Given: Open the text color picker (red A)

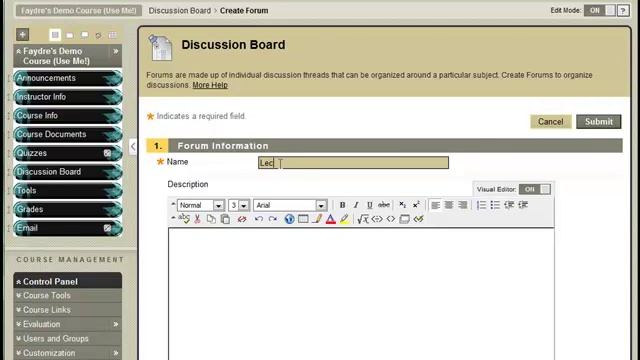Looking at the screenshot, I should pos(331,219).
